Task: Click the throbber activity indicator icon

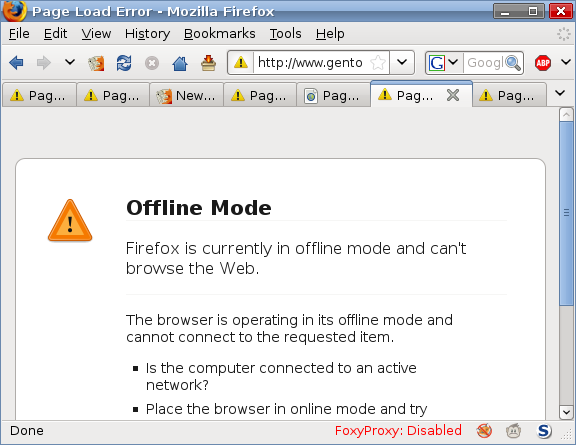Action: pos(564,34)
